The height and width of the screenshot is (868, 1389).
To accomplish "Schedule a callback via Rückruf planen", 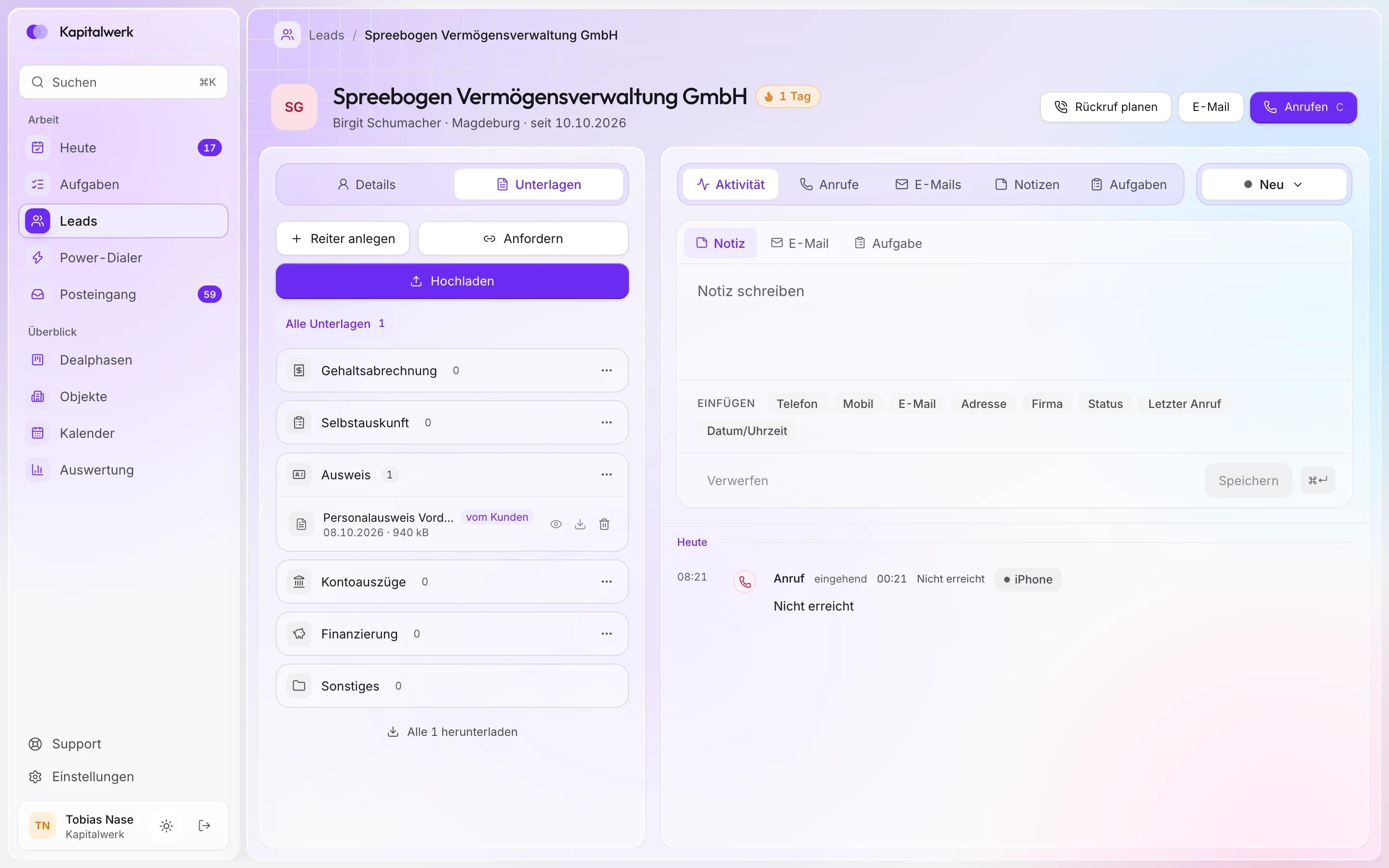I will tap(1105, 108).
